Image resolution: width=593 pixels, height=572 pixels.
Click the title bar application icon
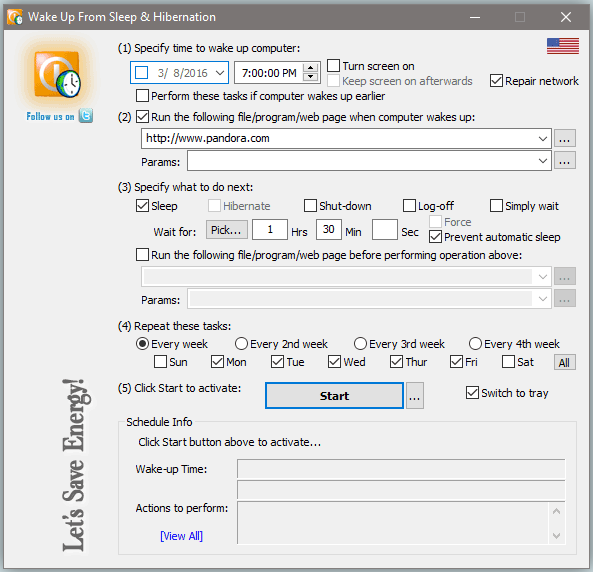click(15, 17)
